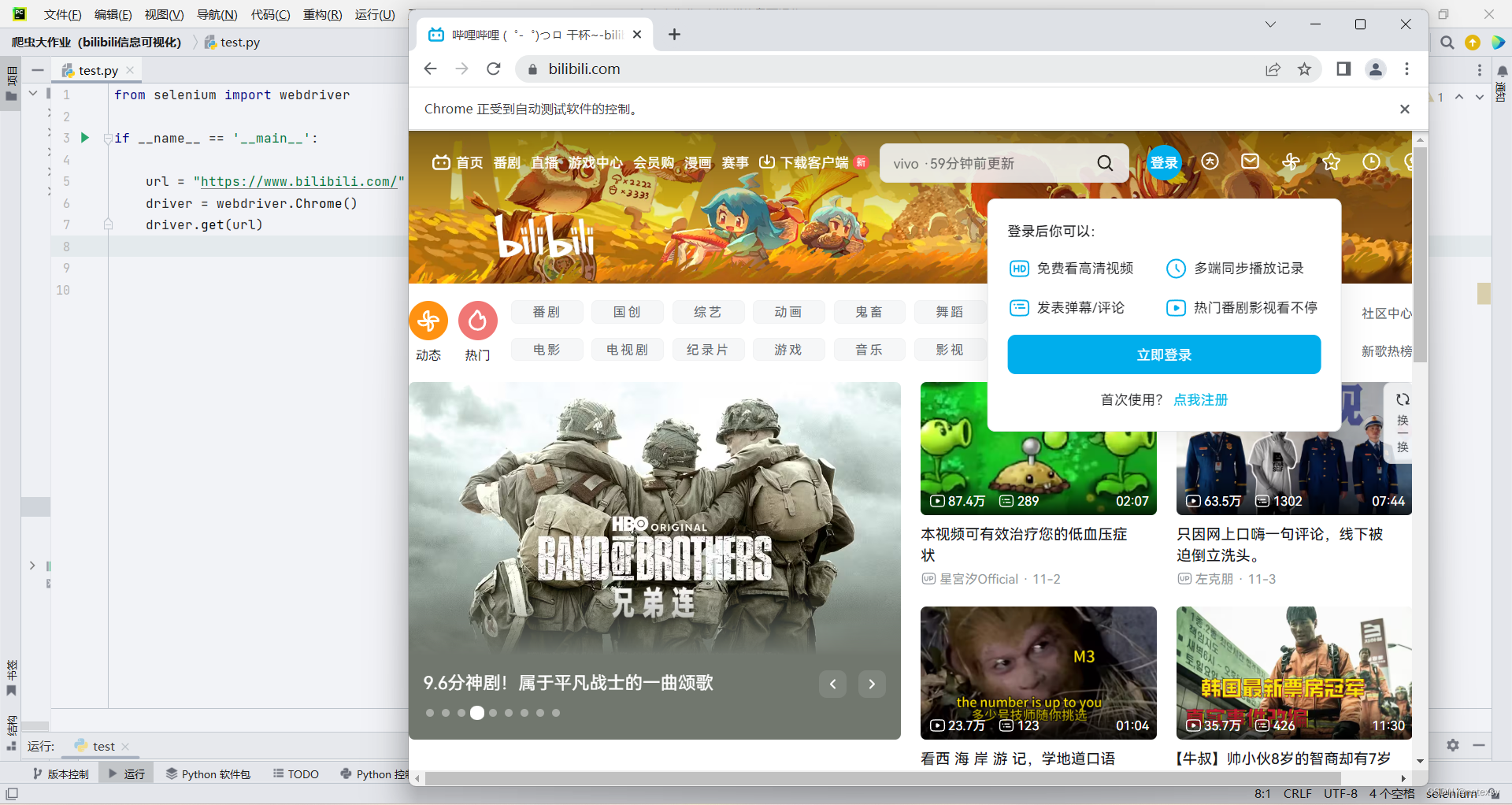Open bilibili watch history clock icon

click(1371, 161)
